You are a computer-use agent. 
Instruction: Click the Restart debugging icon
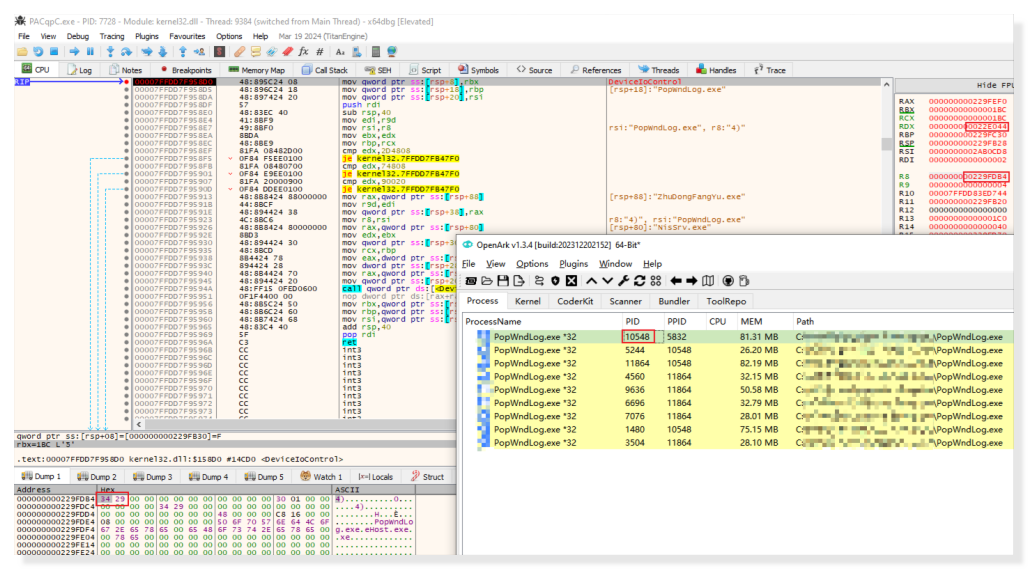39,51
